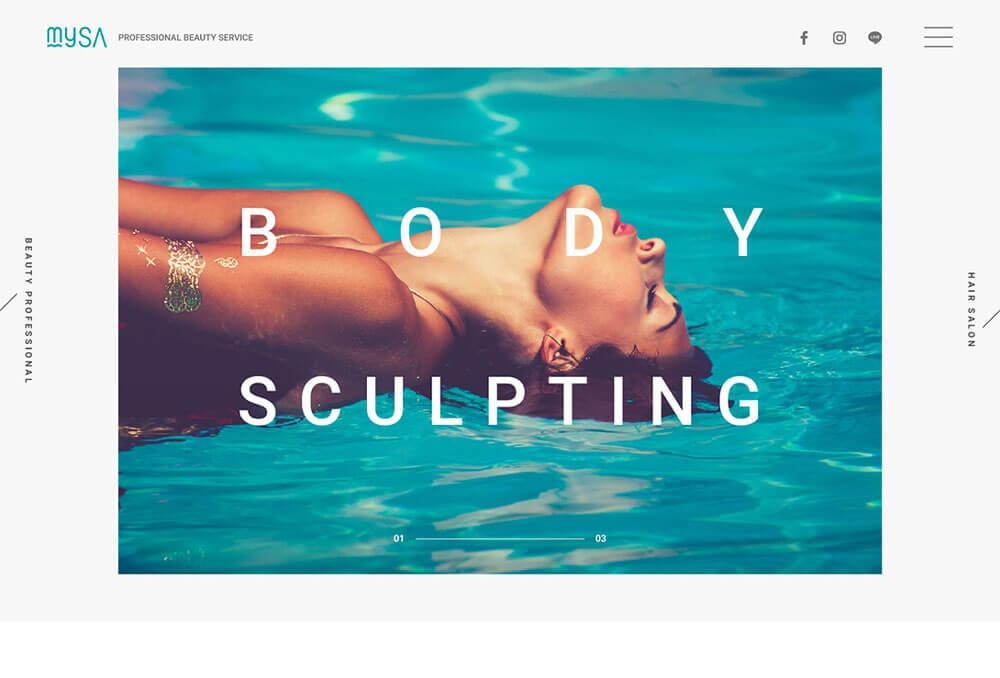Click the BODY headline text
This screenshot has width=1000, height=678.
[x=501, y=232]
